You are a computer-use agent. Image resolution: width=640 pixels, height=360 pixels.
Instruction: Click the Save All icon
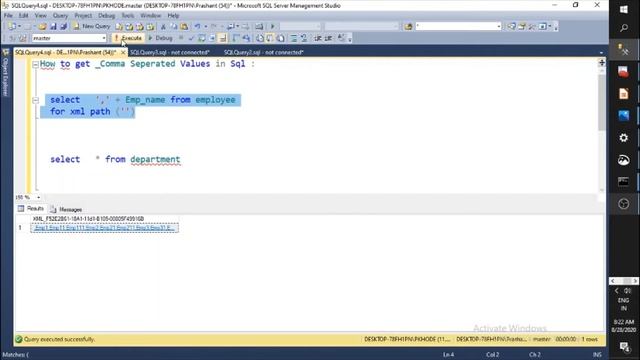coord(63,26)
